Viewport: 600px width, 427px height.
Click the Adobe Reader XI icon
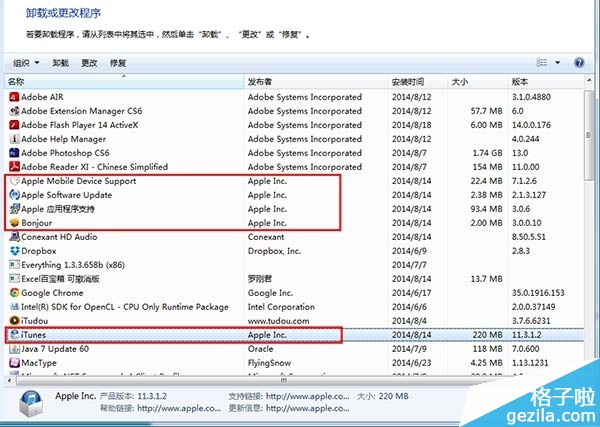(14, 167)
